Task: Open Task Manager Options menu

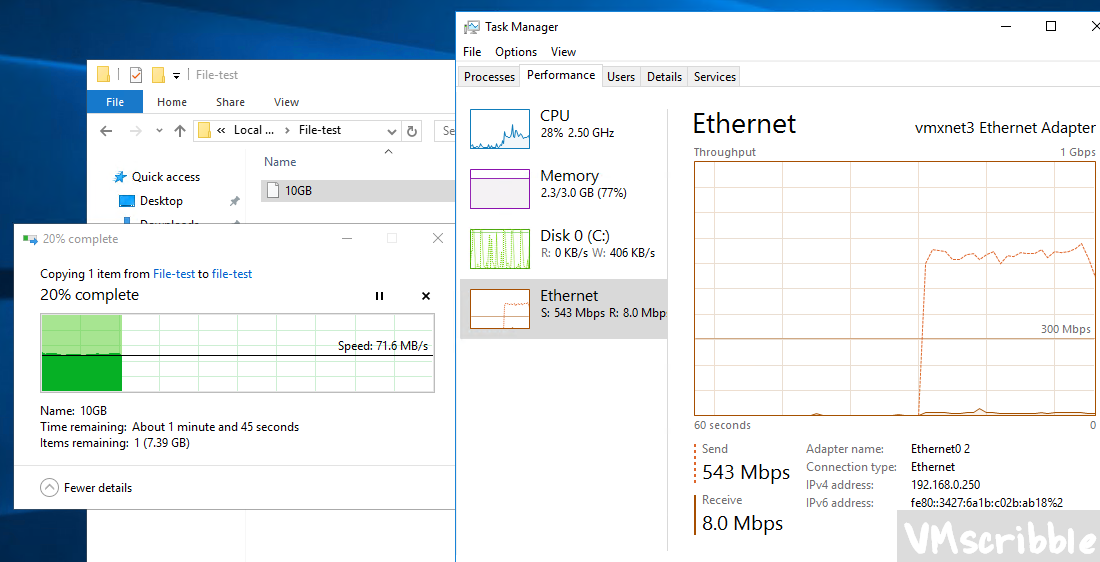Action: (516, 52)
